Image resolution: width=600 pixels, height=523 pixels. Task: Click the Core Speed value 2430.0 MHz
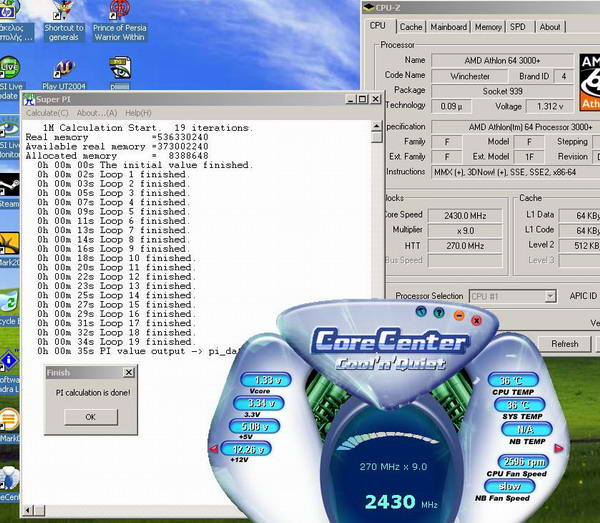coord(465,216)
